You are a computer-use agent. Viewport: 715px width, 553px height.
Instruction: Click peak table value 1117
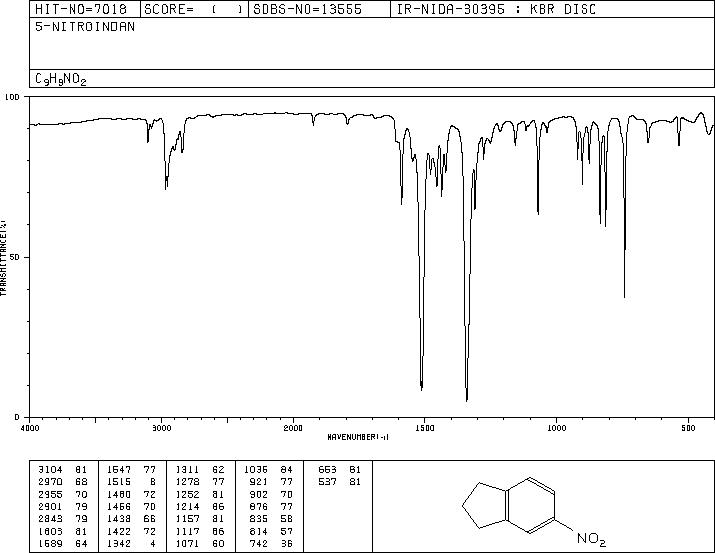(x=187, y=532)
